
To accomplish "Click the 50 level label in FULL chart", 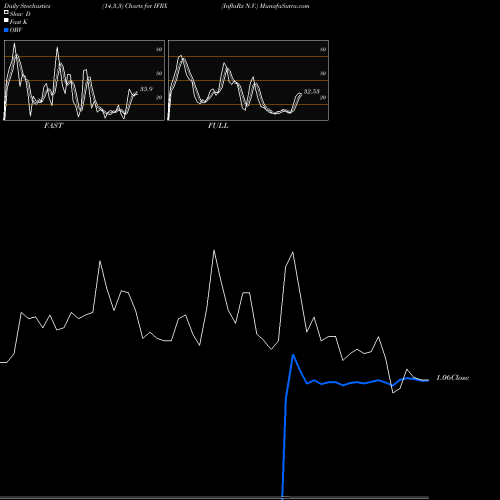I will tap(323, 73).
